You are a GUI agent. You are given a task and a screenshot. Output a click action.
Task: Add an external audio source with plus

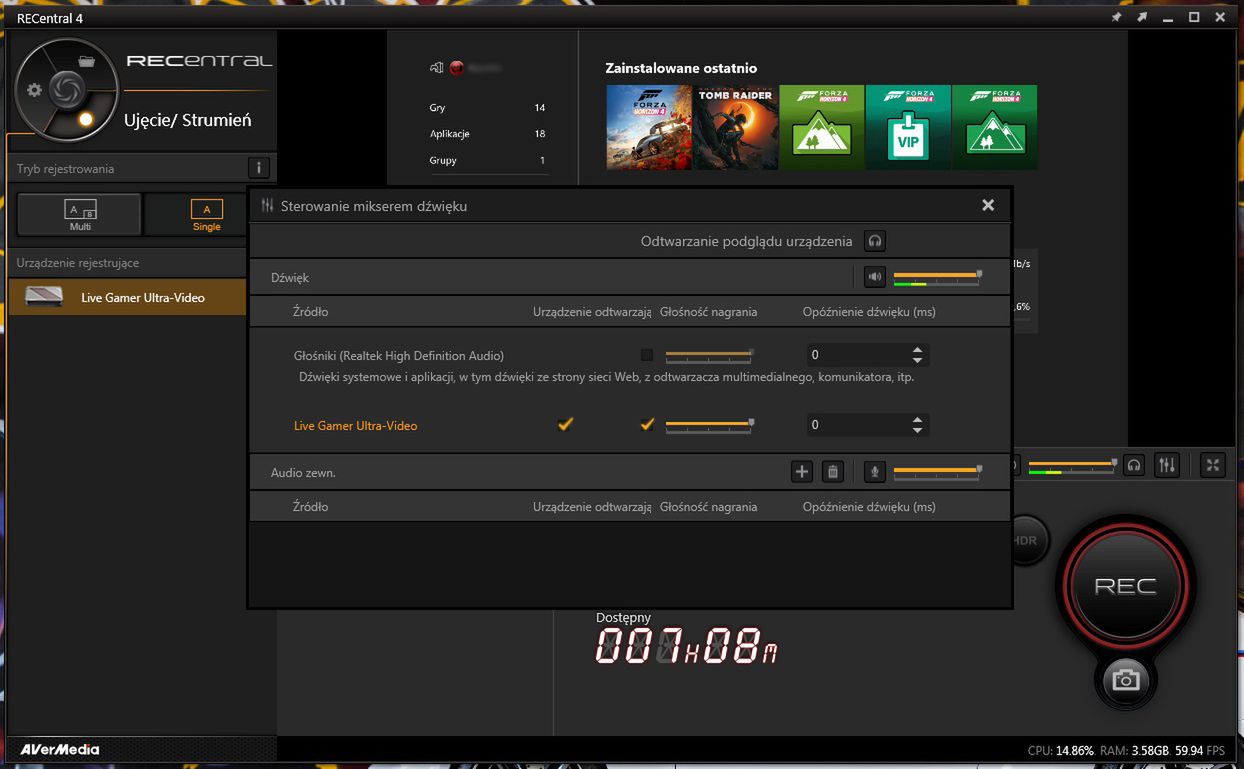pos(801,471)
